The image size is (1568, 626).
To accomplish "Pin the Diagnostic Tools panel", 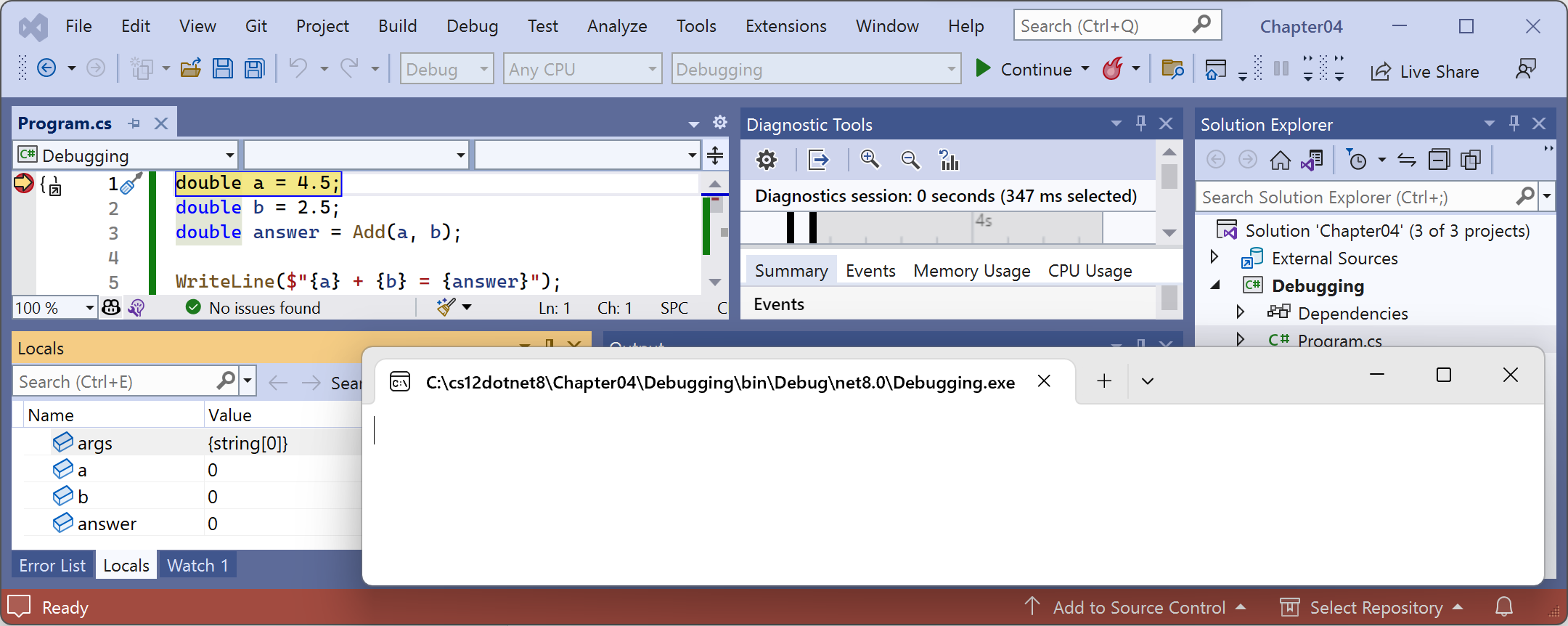I will (1141, 123).
